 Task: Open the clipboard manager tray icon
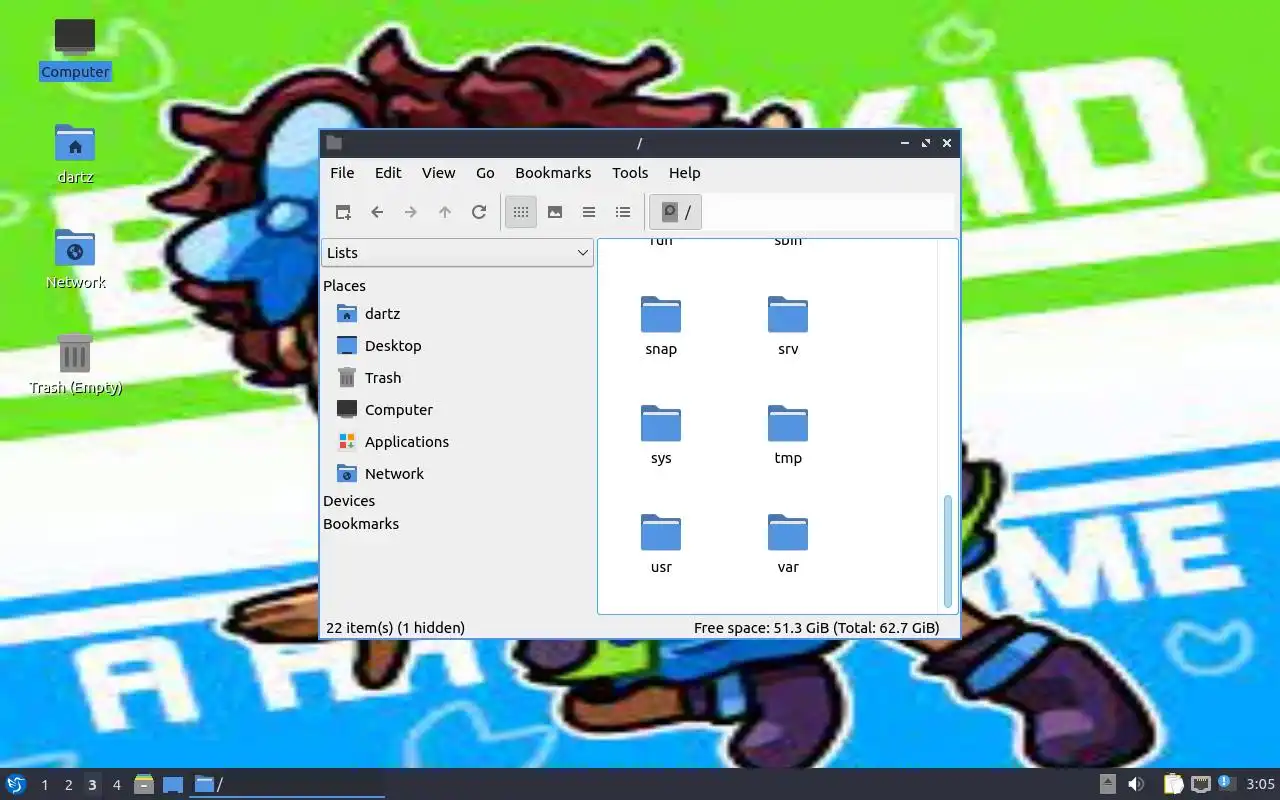coord(1174,784)
